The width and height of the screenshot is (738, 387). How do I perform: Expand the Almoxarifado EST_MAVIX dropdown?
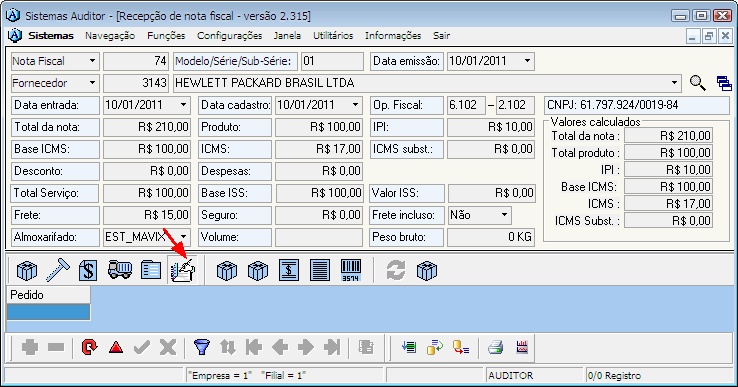(184, 236)
